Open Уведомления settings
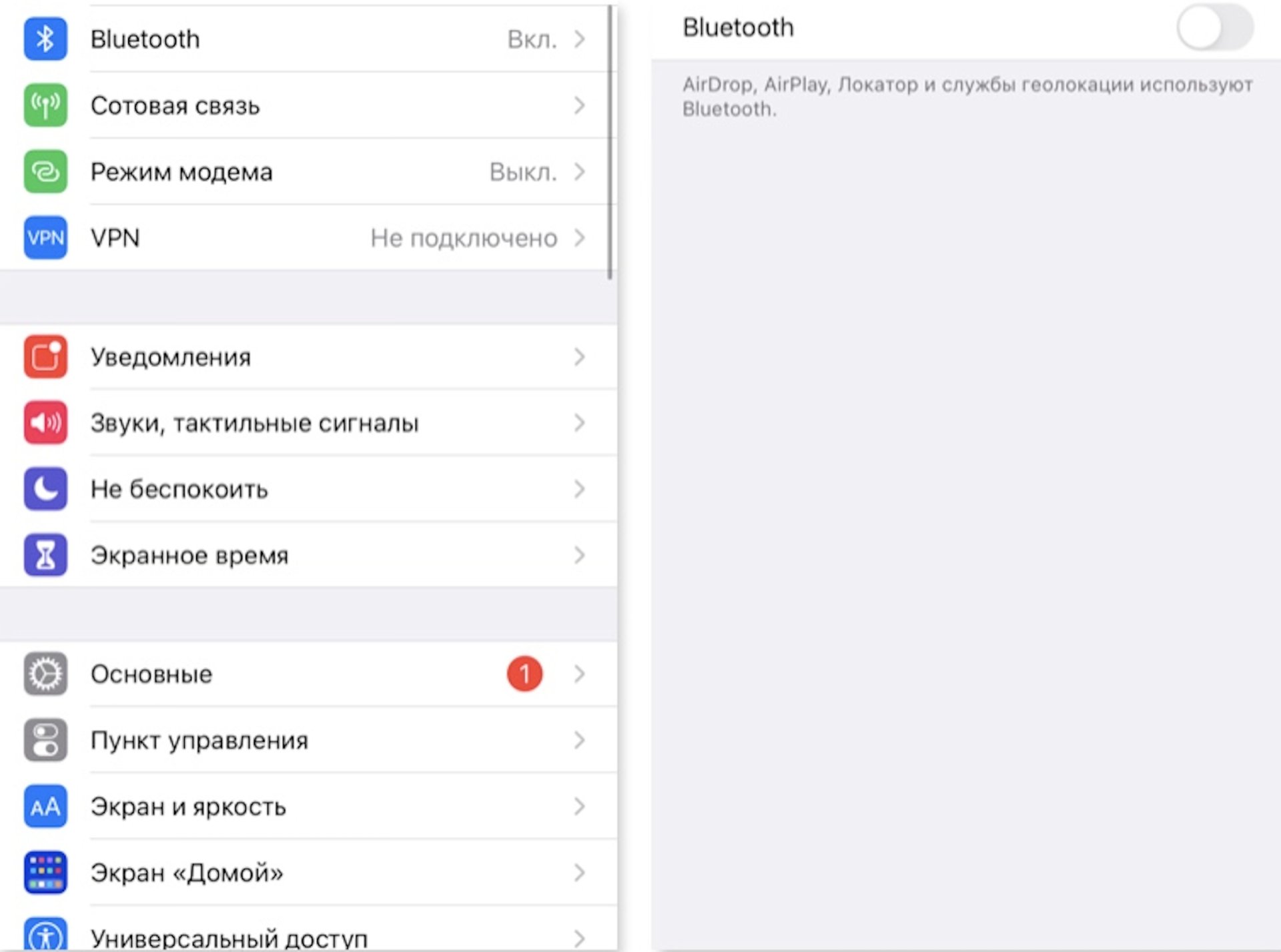1281x952 pixels. (x=307, y=356)
